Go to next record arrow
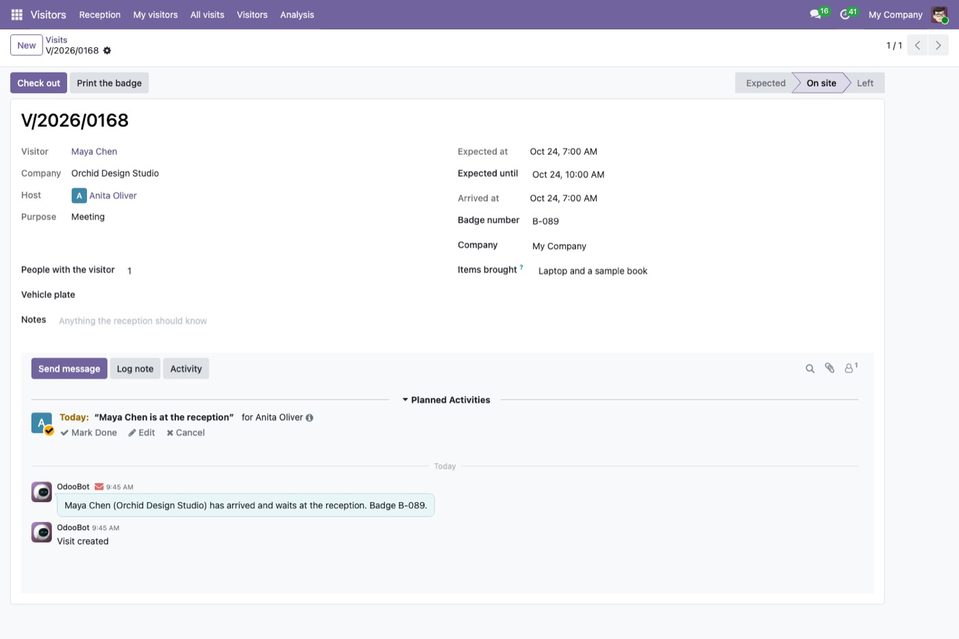This screenshot has height=639, width=959. [938, 45]
